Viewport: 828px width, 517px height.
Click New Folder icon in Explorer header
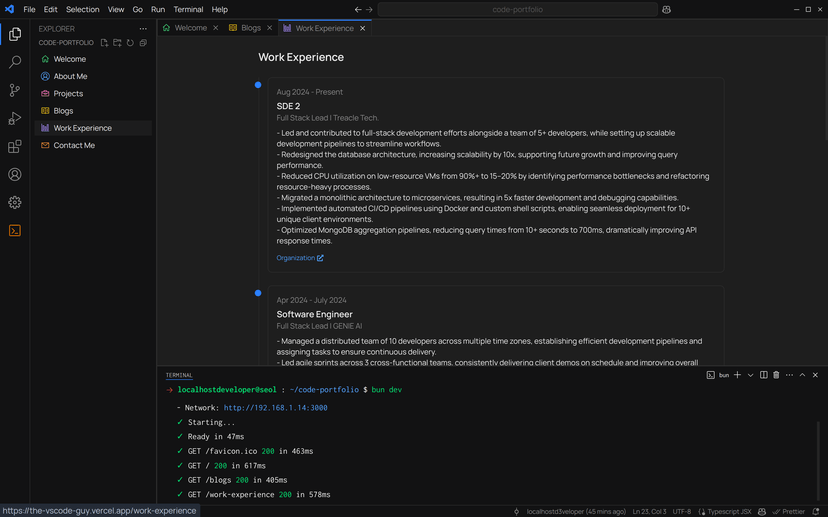pos(117,43)
